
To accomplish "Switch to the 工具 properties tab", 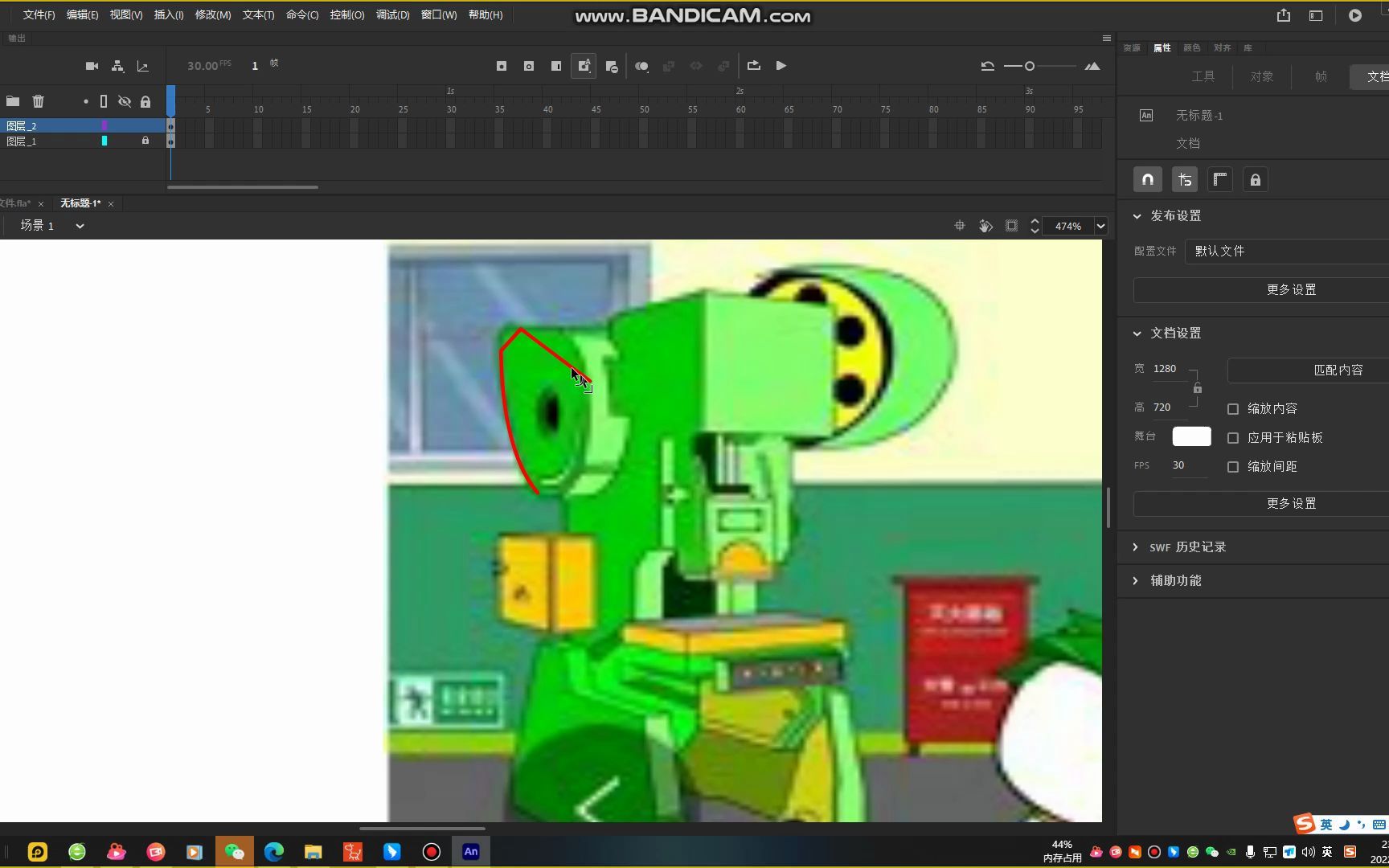I will click(x=1203, y=76).
